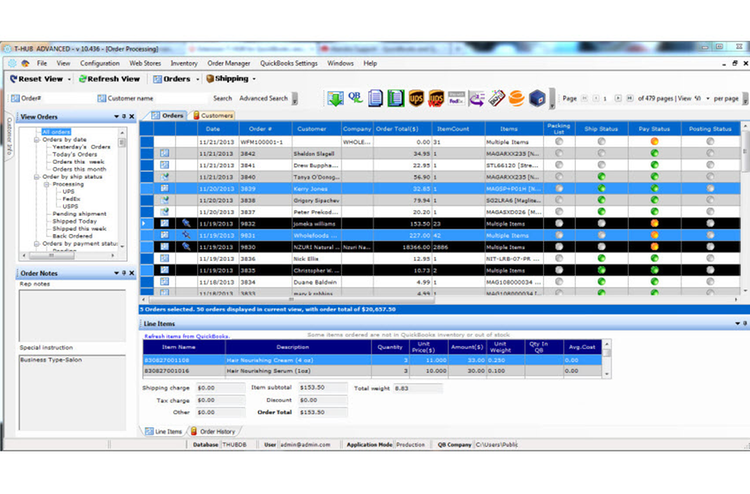
Task: Select Today's Orders in the tree
Action: [x=75, y=154]
